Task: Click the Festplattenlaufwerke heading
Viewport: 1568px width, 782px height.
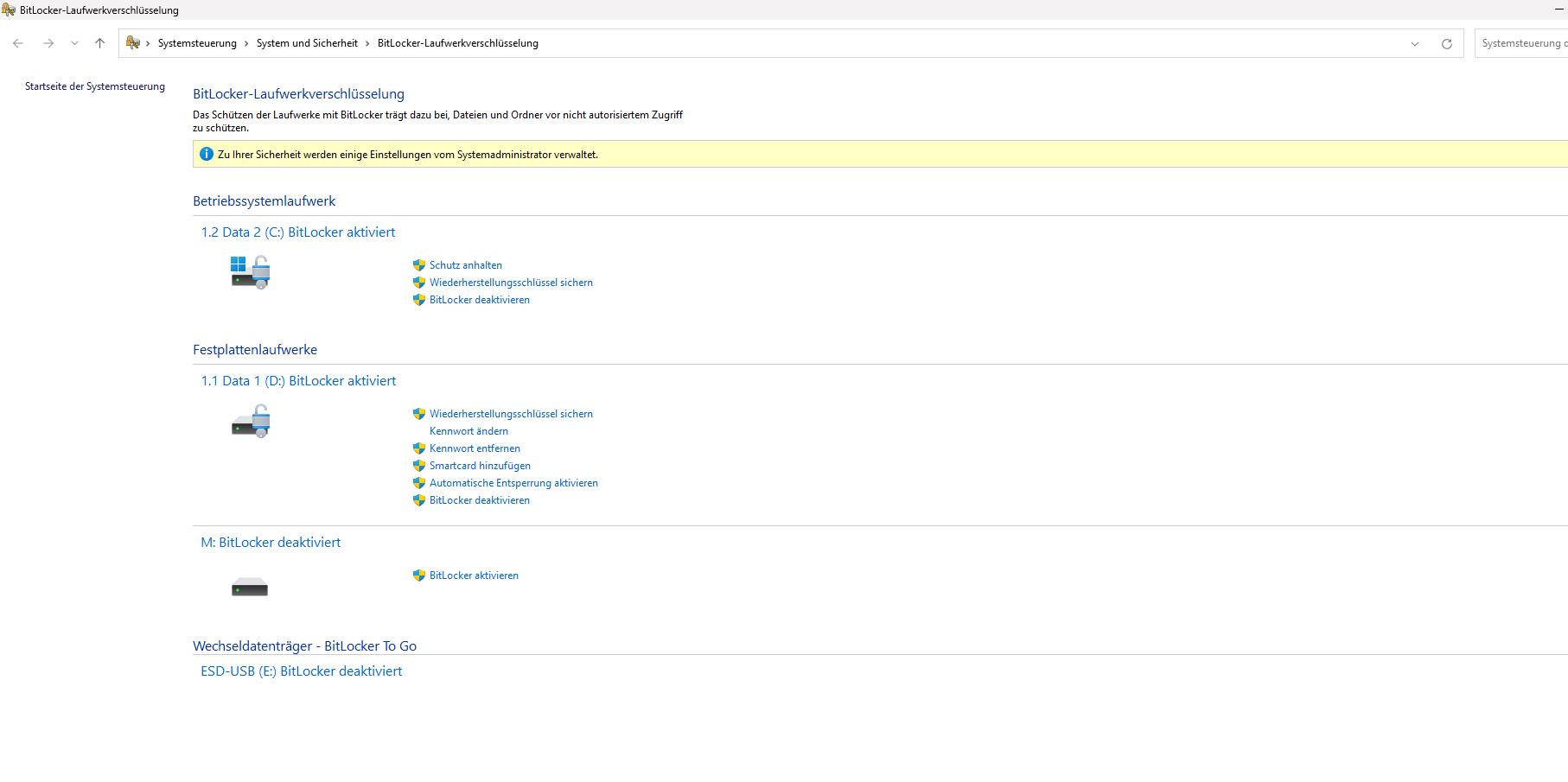Action: click(x=255, y=350)
